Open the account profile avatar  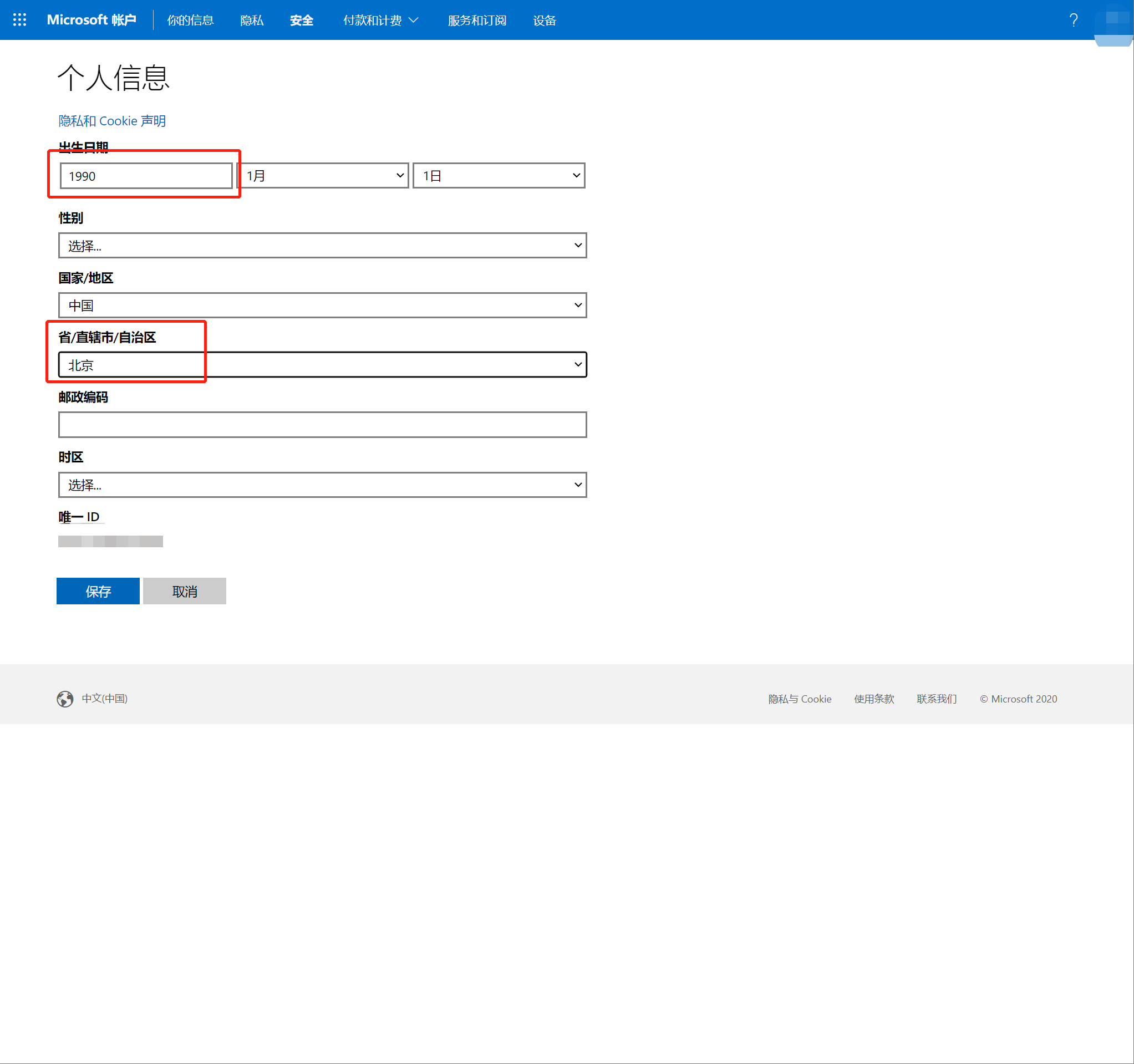click(1113, 23)
